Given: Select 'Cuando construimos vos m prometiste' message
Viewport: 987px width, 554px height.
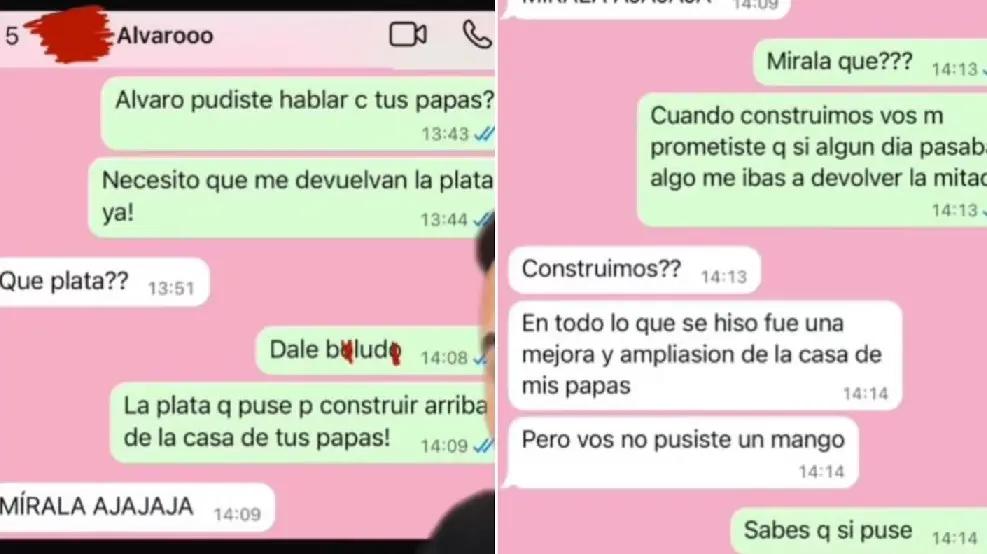Looking at the screenshot, I should tap(812, 160).
